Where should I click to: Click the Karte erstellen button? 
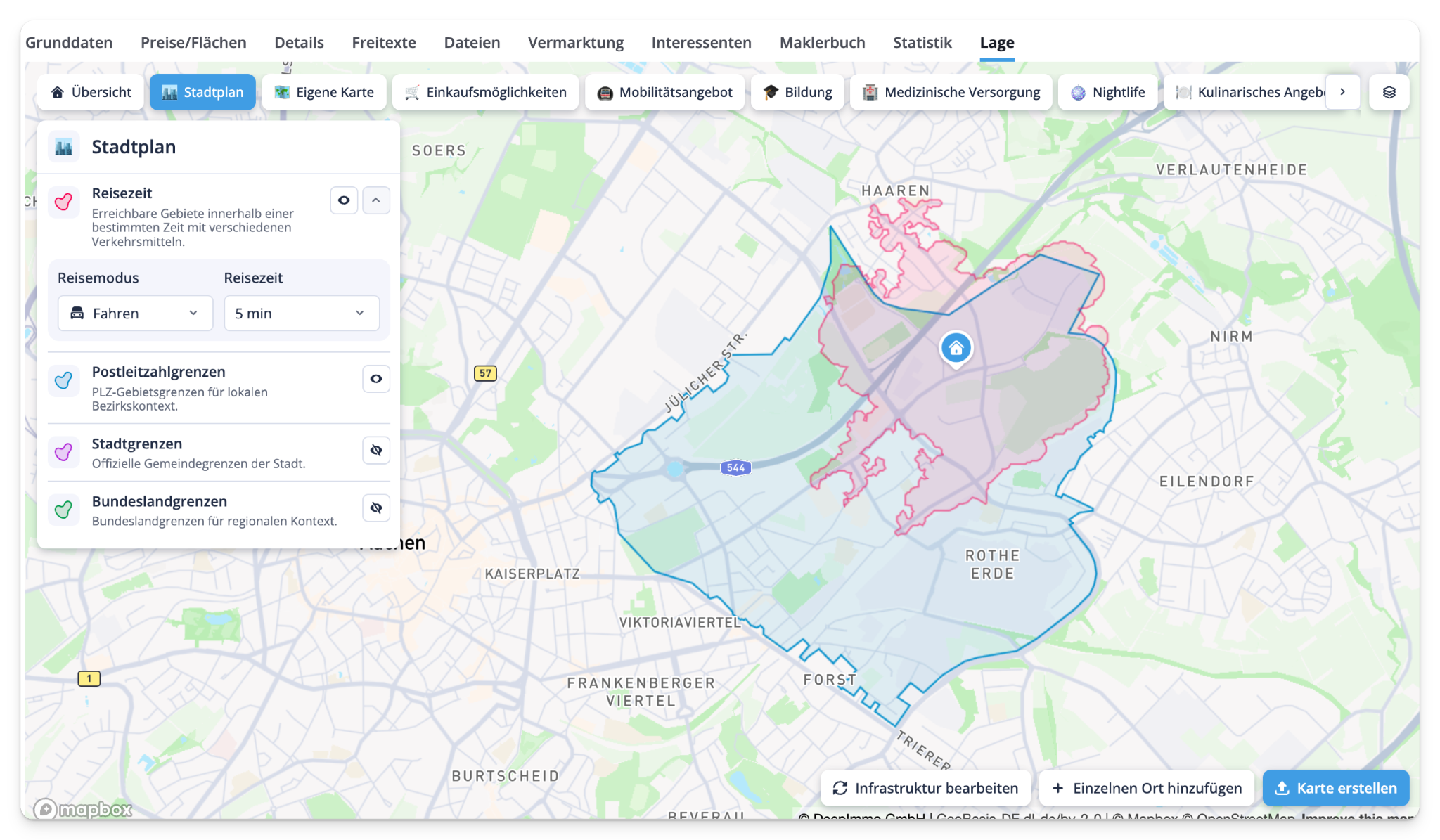point(1335,788)
